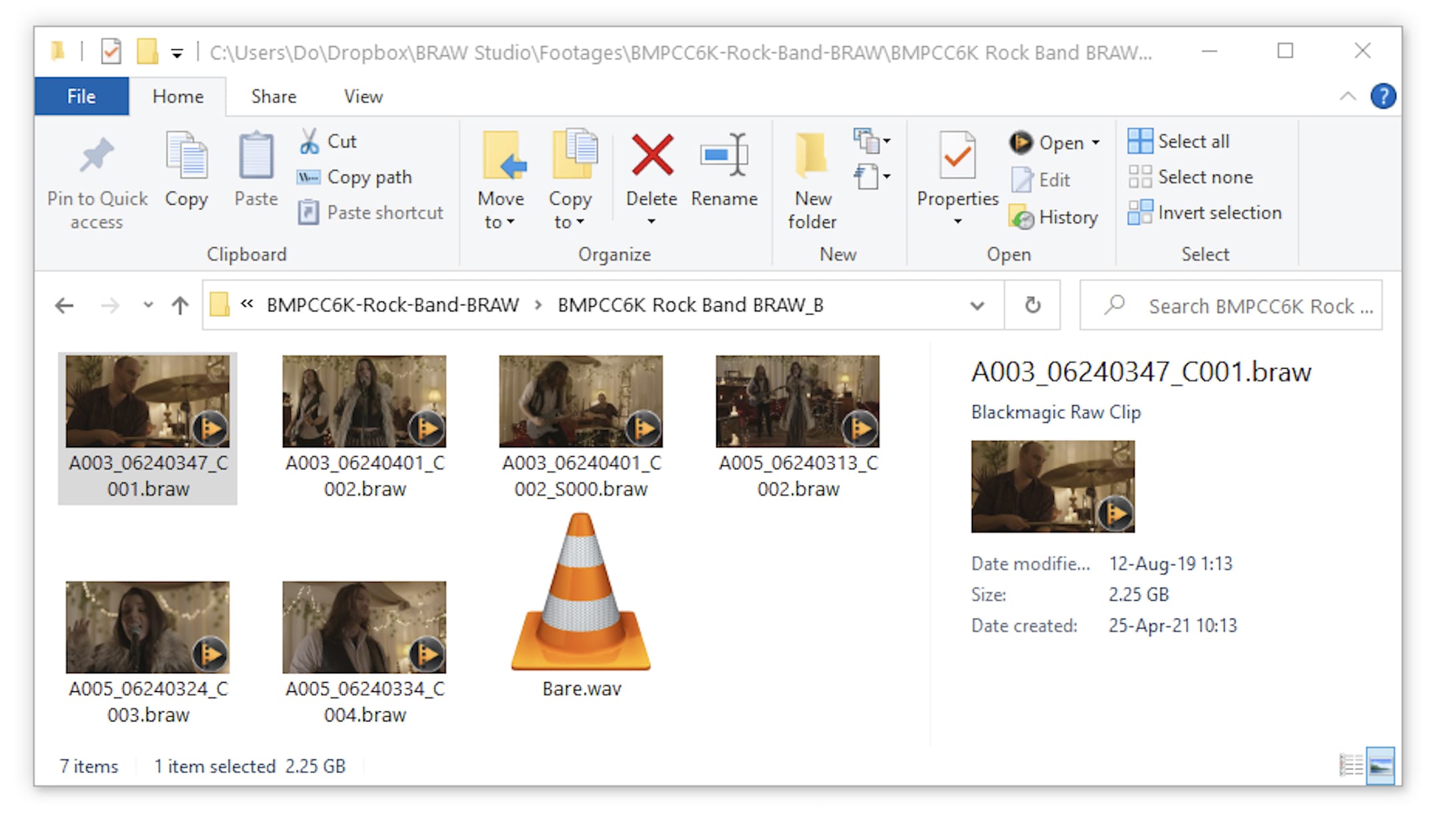Switch to the View ribbon tab
Screen dimensions: 1454x840
click(x=363, y=96)
